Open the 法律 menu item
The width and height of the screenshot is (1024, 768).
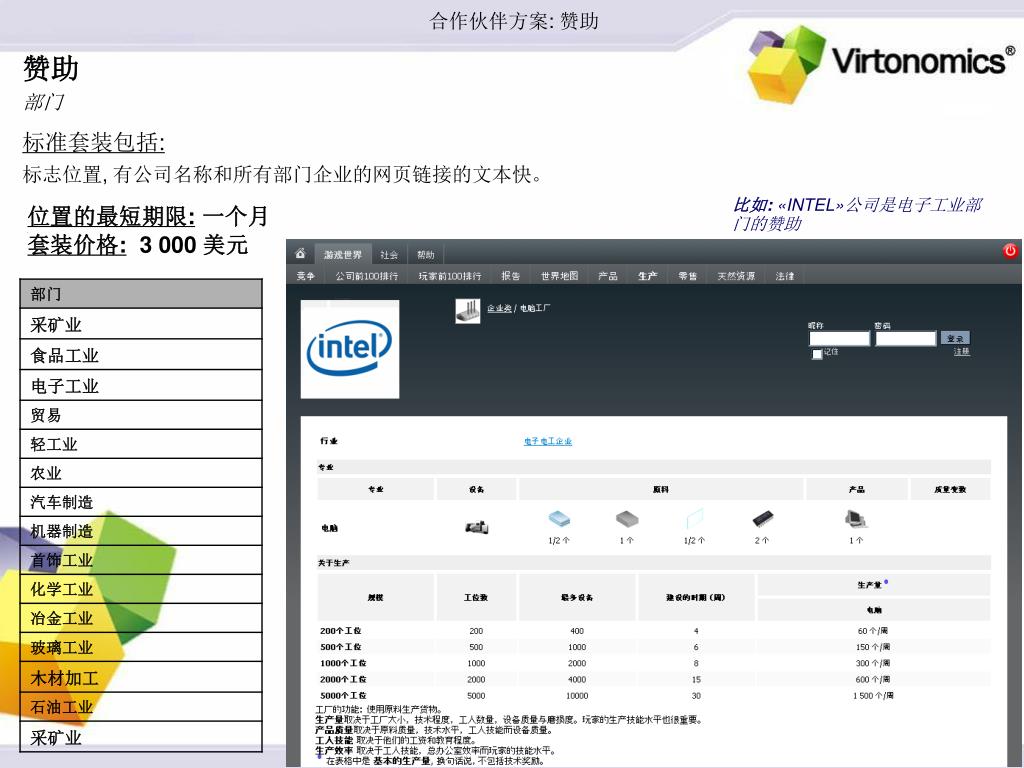(x=784, y=276)
